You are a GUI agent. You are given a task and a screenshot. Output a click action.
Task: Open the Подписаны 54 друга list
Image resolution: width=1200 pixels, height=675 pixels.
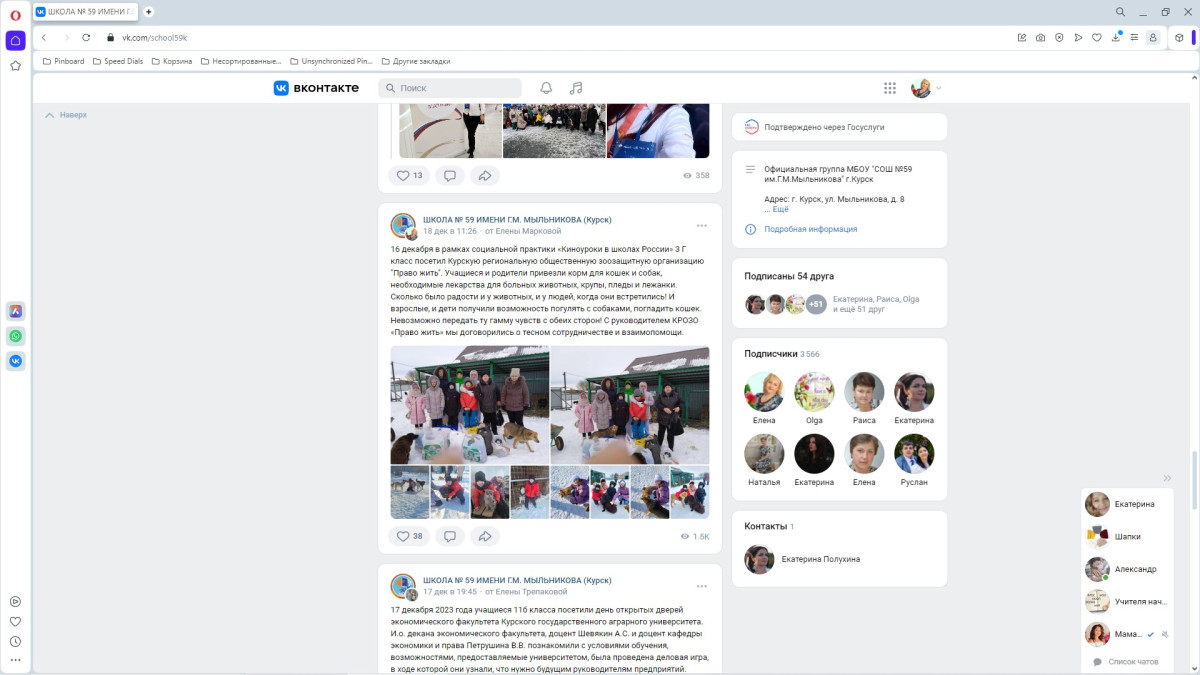coord(789,276)
